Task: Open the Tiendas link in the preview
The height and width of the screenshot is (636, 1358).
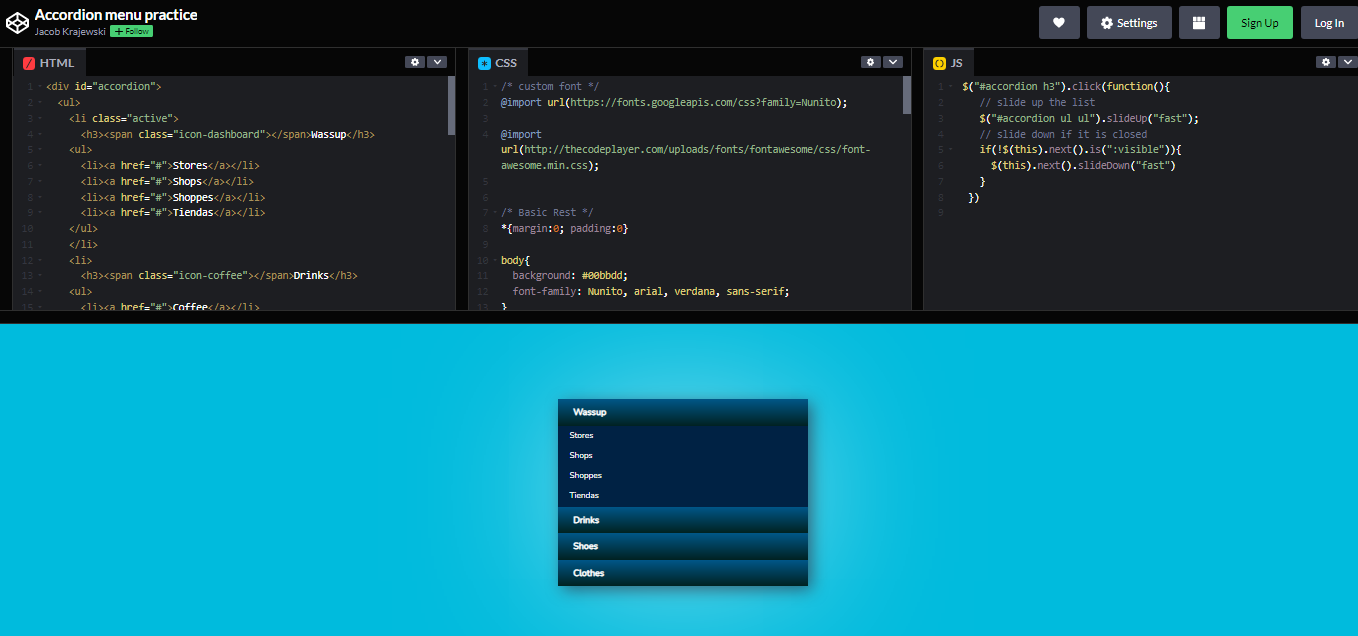Action: click(x=584, y=495)
